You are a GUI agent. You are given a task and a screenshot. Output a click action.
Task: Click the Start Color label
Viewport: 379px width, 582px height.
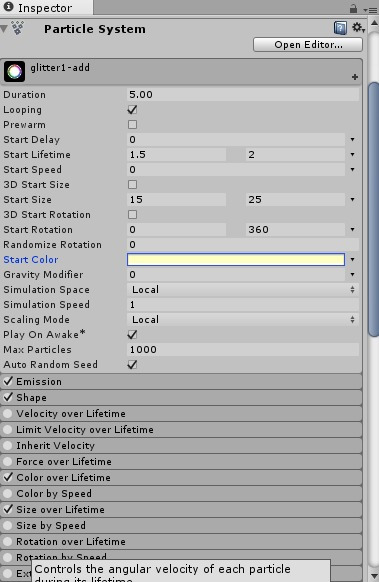31,259
